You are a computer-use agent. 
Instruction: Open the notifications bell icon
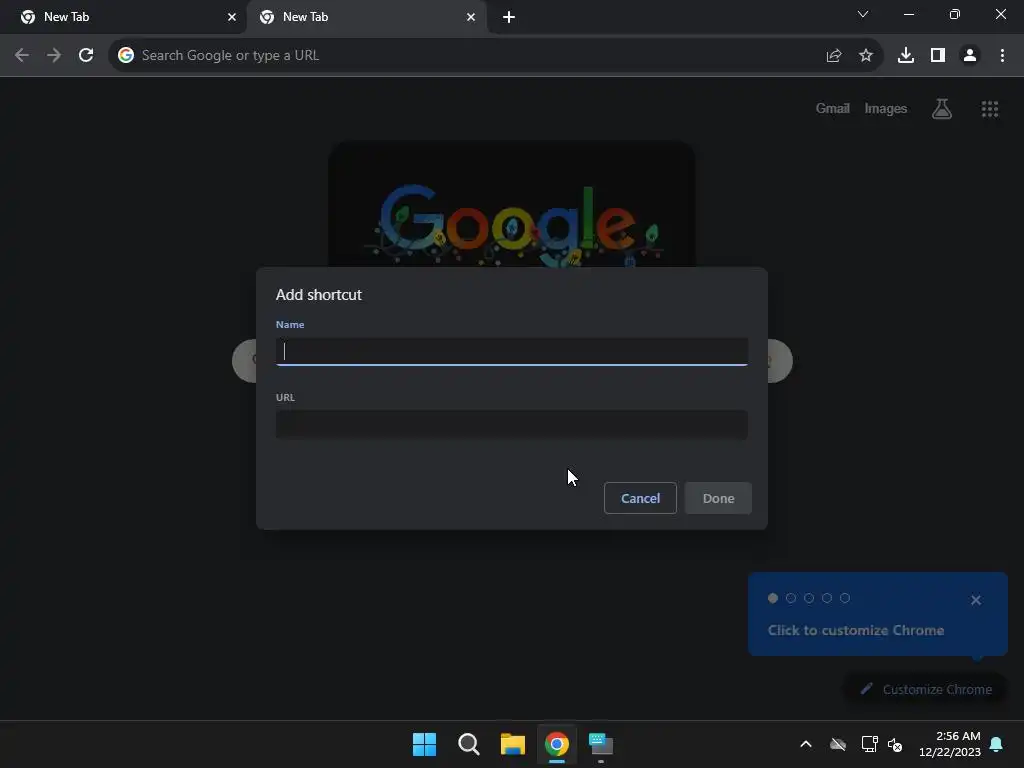[997, 744]
